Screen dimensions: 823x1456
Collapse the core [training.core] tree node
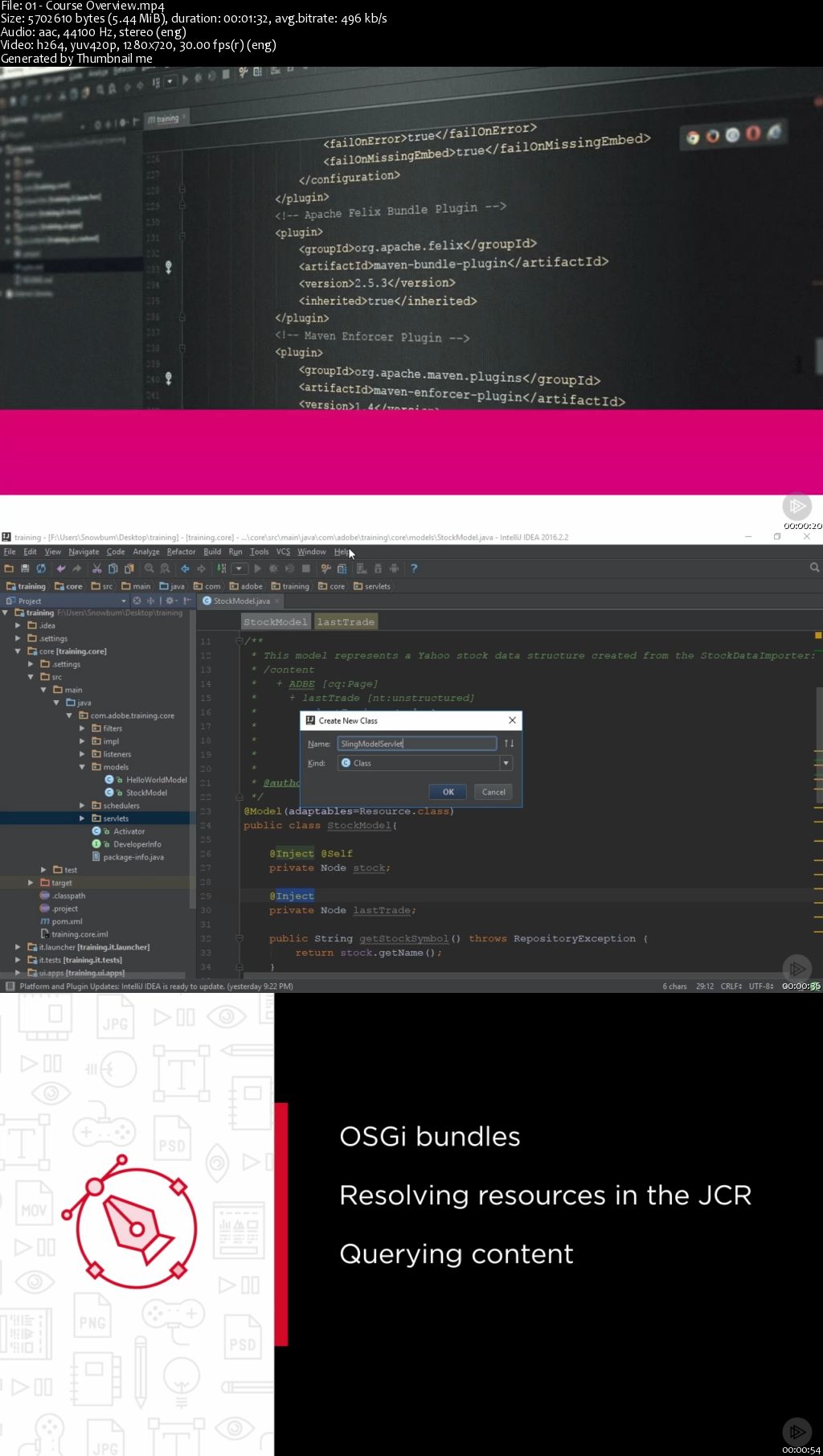coord(18,651)
